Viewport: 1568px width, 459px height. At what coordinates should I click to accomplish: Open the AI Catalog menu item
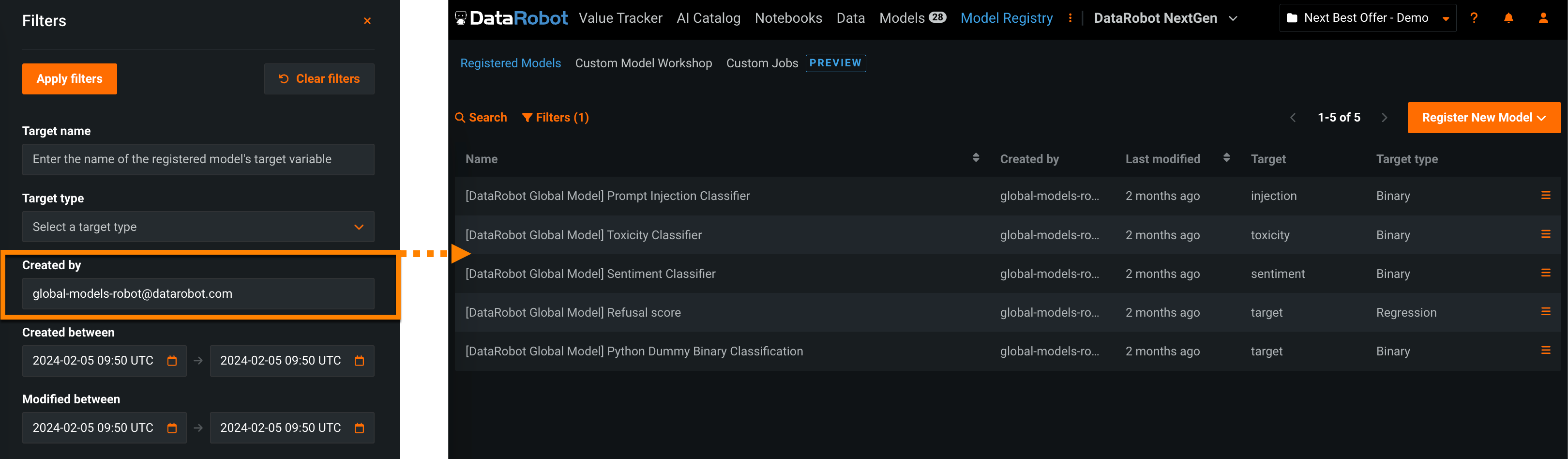(x=709, y=18)
